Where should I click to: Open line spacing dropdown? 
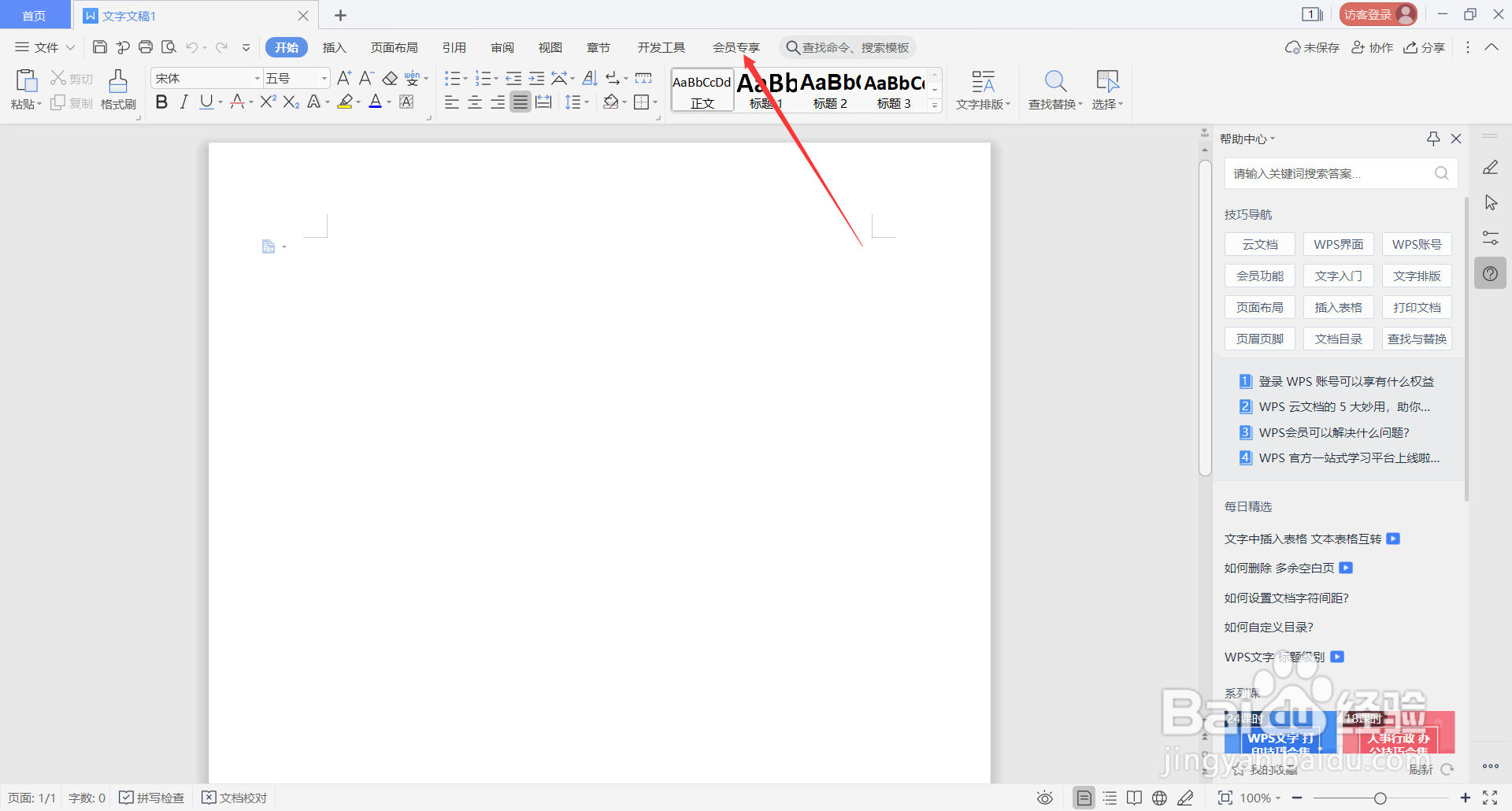[587, 102]
